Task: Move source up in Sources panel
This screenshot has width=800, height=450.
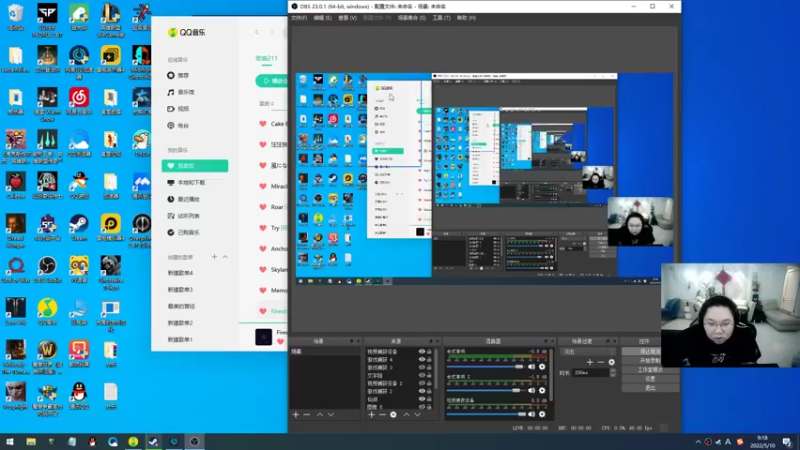Action: [407, 415]
